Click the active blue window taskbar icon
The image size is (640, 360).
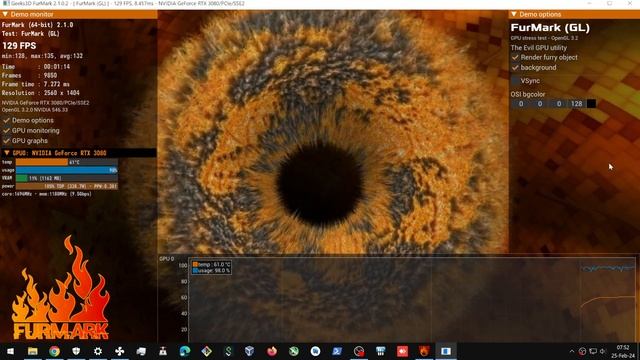pyautogui.click(x=446, y=351)
